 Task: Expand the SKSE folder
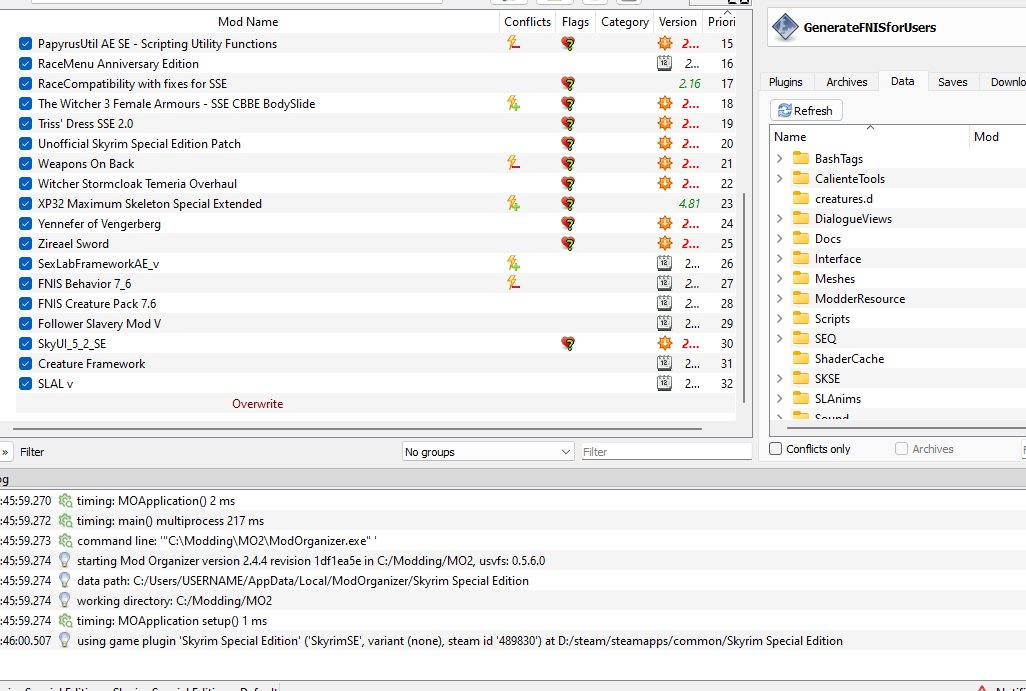click(x=780, y=378)
